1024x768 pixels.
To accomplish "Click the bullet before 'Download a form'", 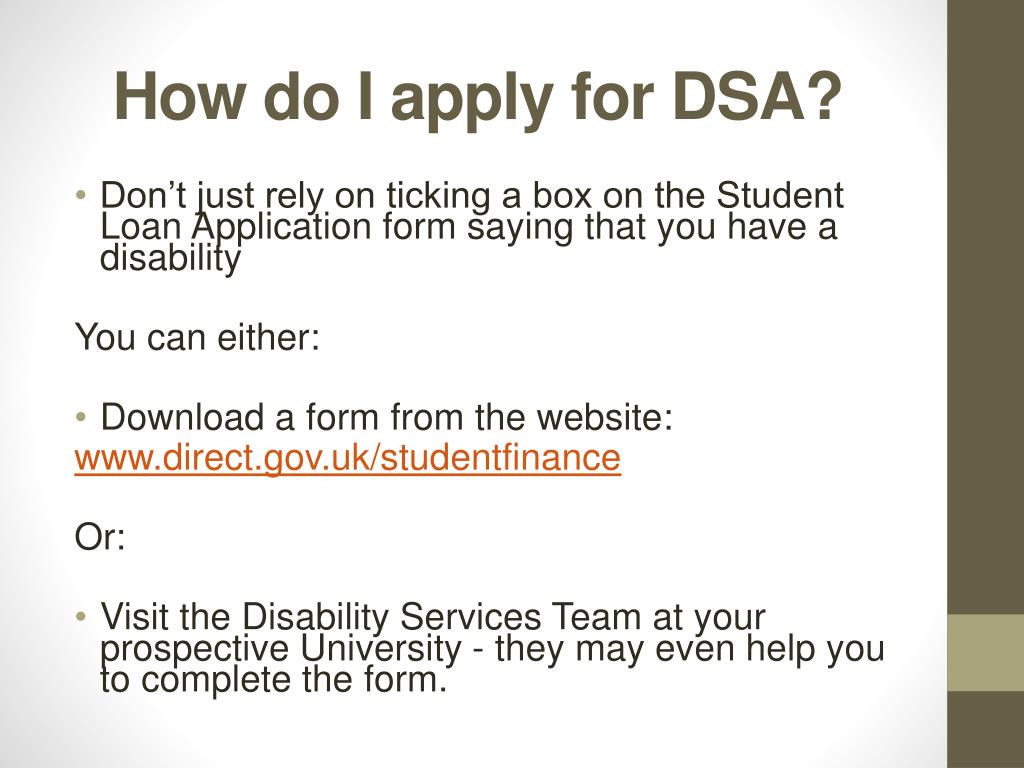I will point(81,417).
